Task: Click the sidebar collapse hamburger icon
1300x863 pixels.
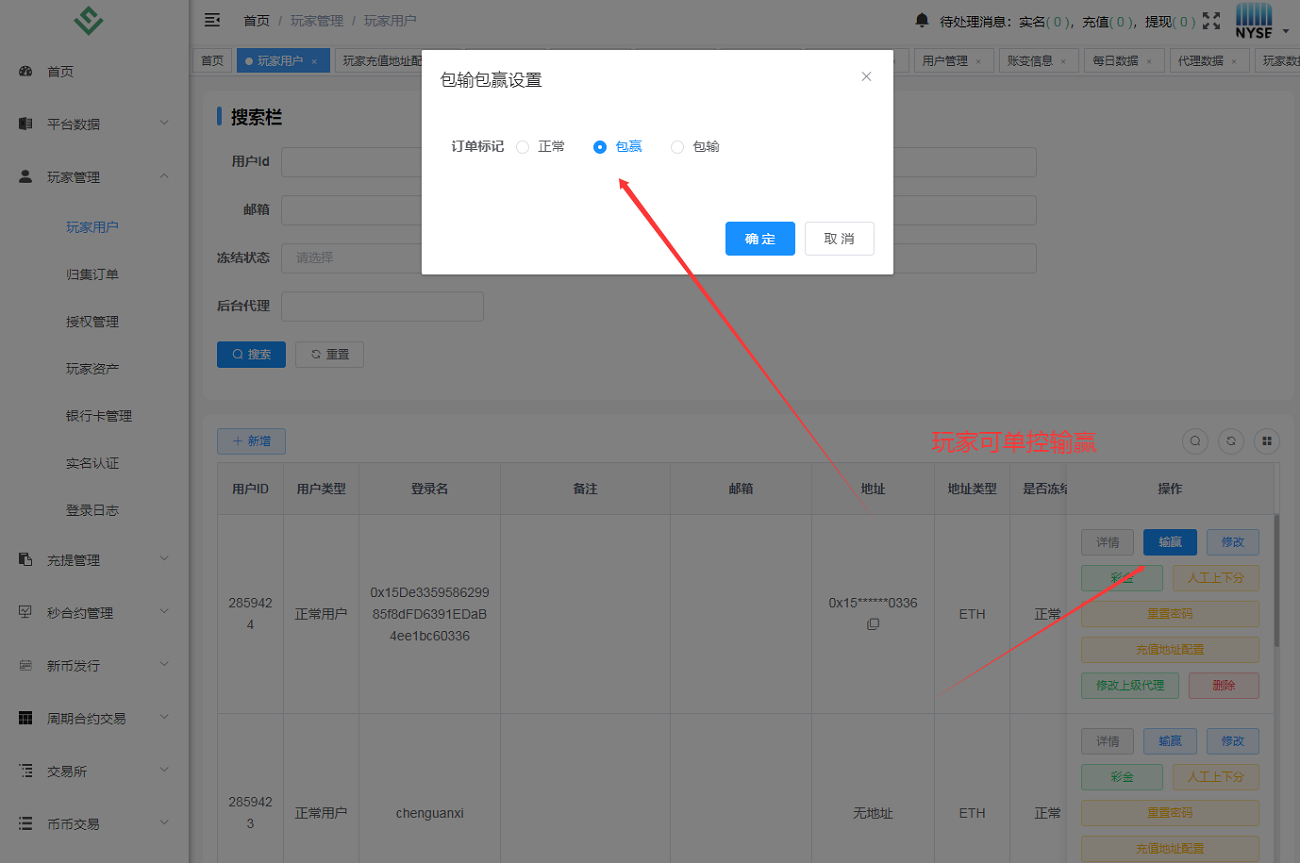Action: [x=212, y=20]
